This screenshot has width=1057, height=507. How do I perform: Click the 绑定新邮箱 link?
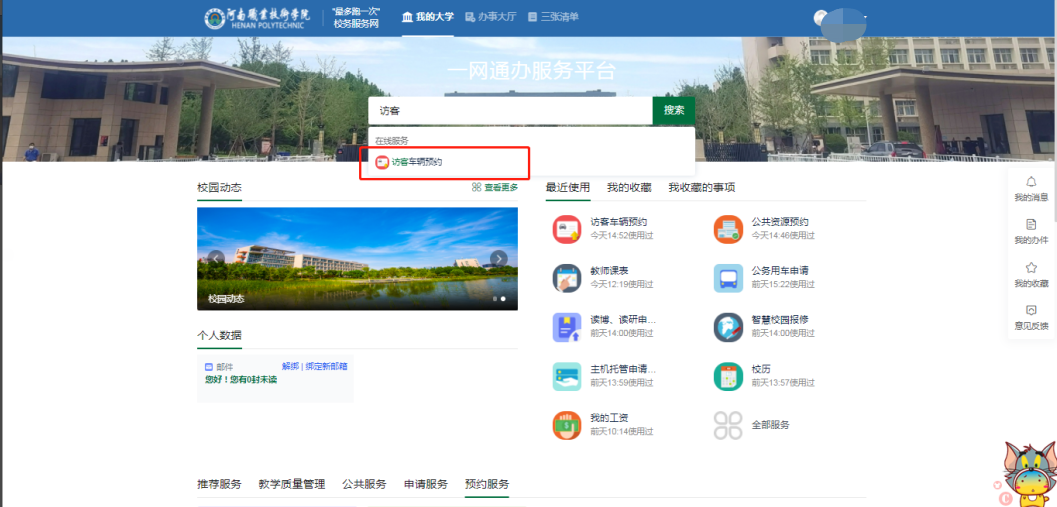pyautogui.click(x=326, y=367)
